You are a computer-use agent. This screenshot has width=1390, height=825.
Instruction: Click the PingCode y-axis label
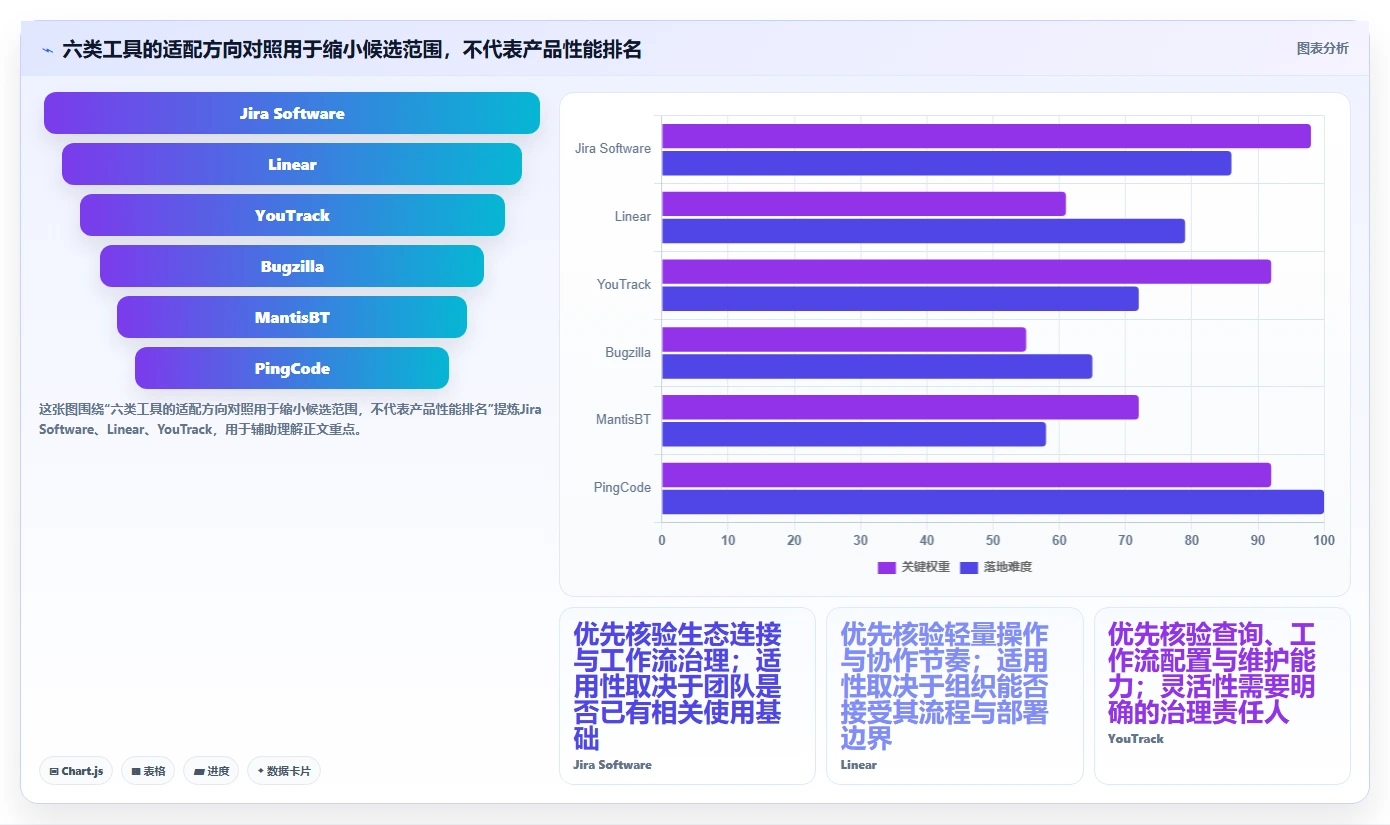pos(622,487)
